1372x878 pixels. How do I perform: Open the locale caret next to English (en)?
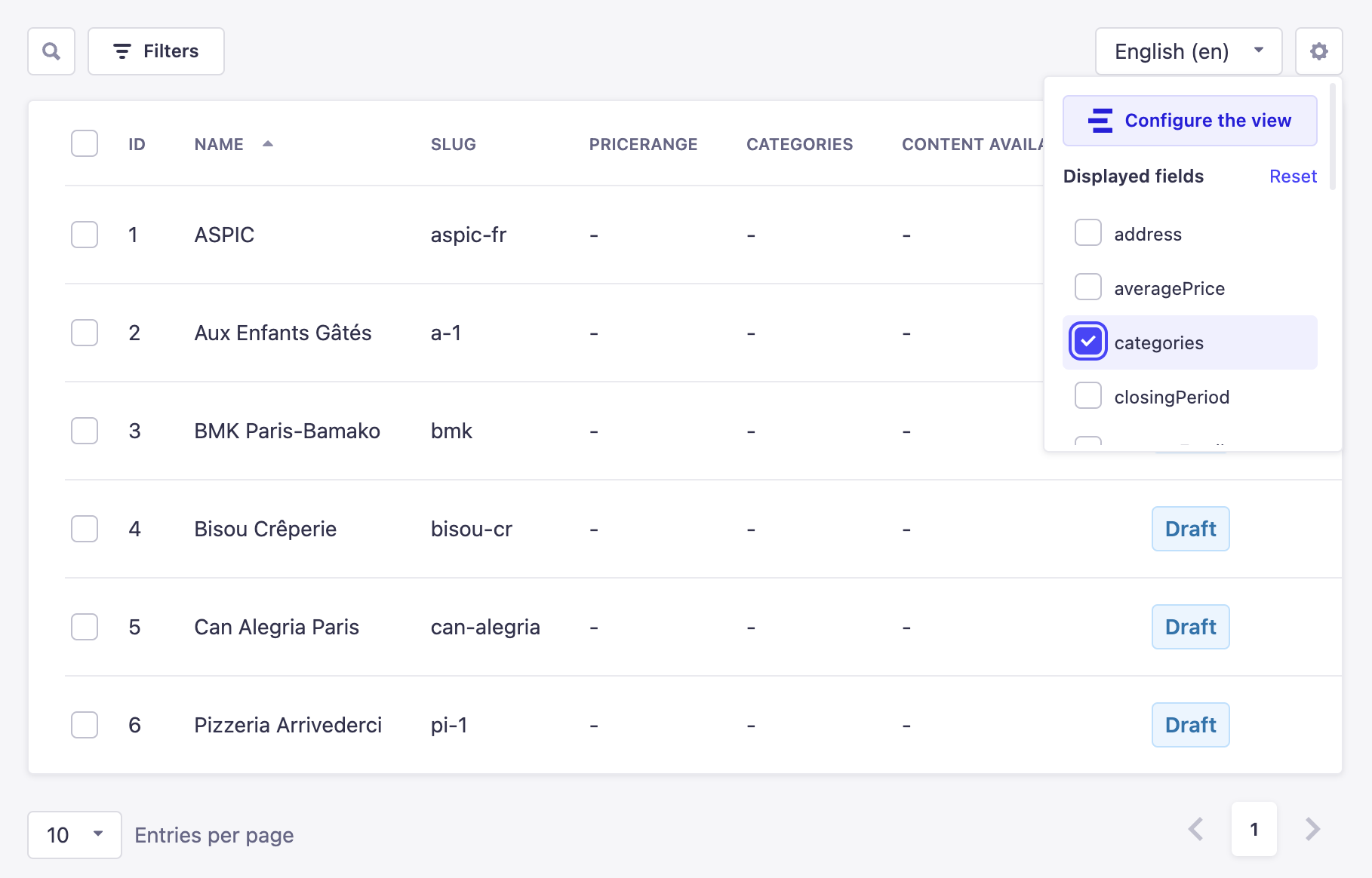coord(1258,50)
